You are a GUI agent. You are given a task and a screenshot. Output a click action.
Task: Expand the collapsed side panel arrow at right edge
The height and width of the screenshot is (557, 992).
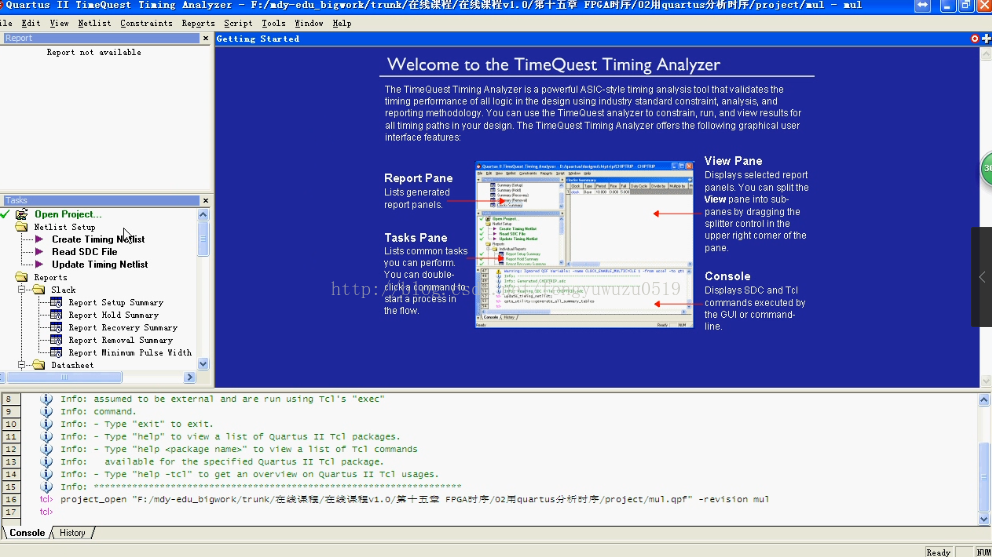click(982, 277)
